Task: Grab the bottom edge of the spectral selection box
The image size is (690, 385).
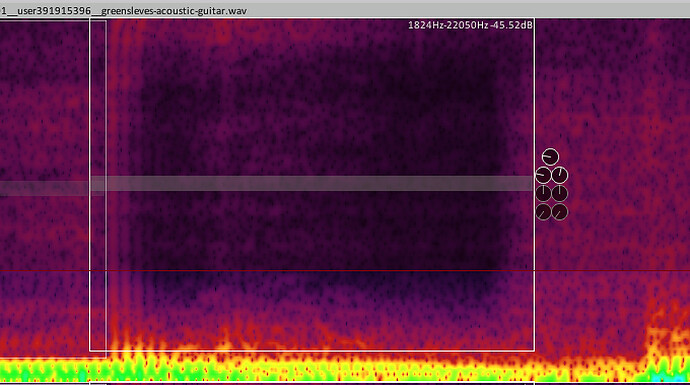Action: click(312, 351)
